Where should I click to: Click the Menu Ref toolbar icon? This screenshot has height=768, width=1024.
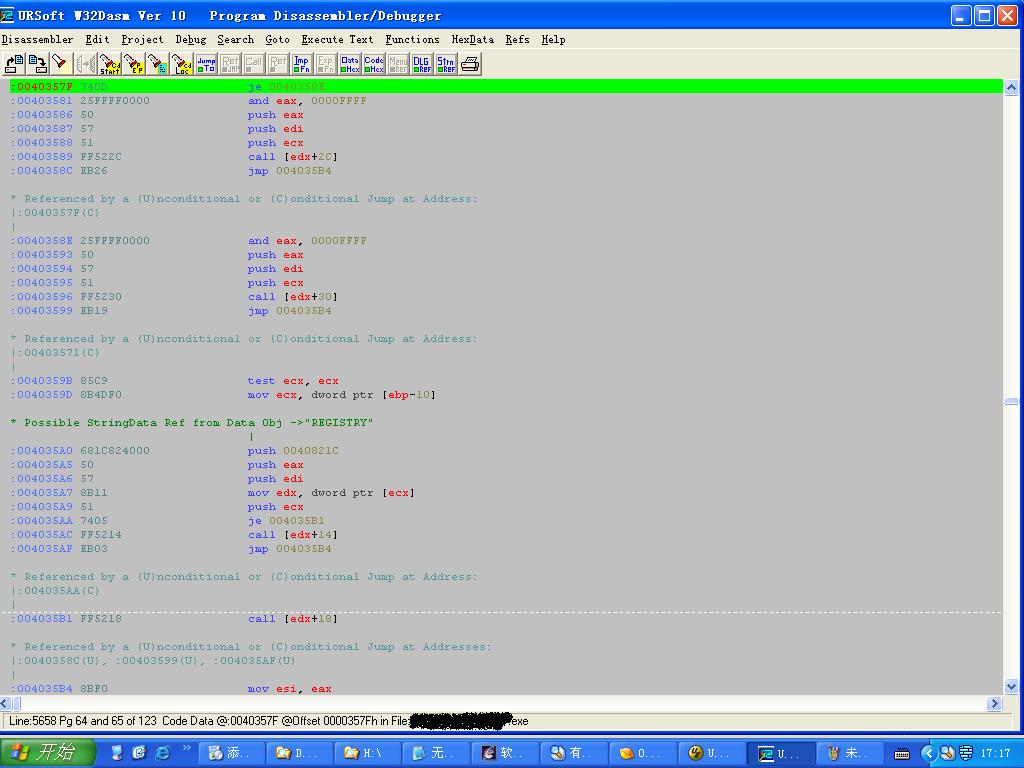coord(398,63)
